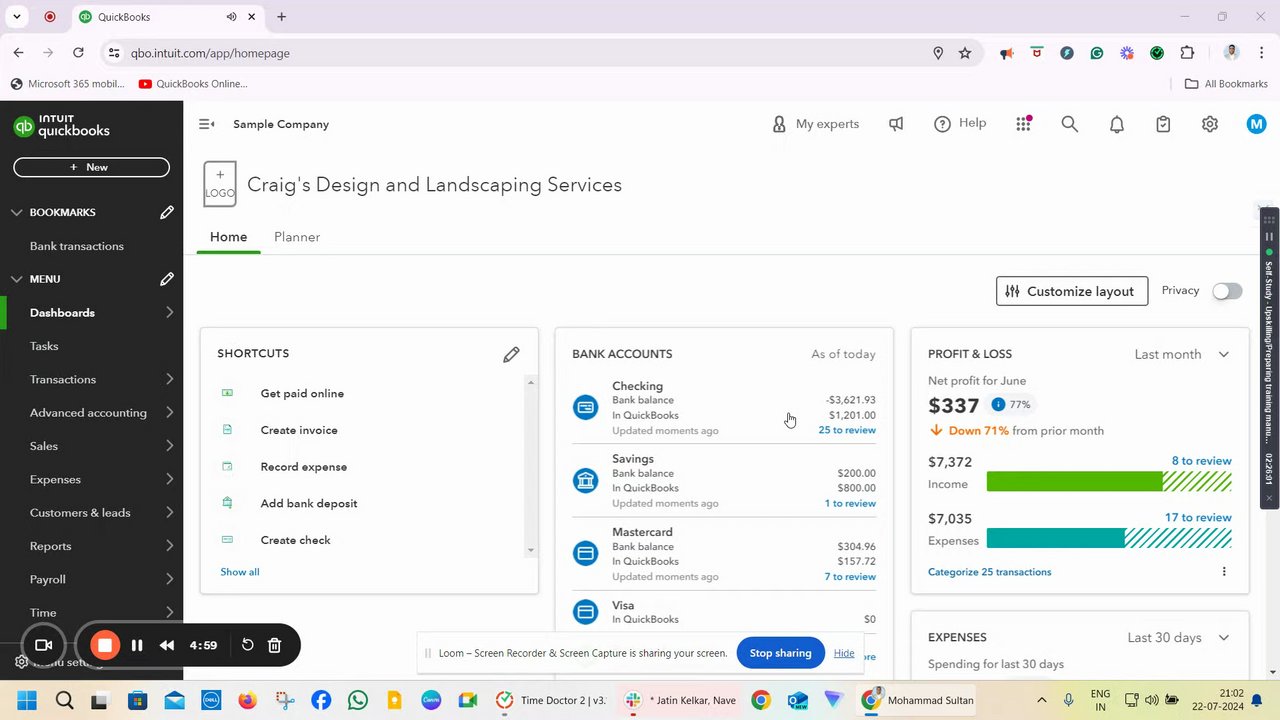Open Categorize 25 transactions link
1280x720 pixels.
(x=989, y=572)
